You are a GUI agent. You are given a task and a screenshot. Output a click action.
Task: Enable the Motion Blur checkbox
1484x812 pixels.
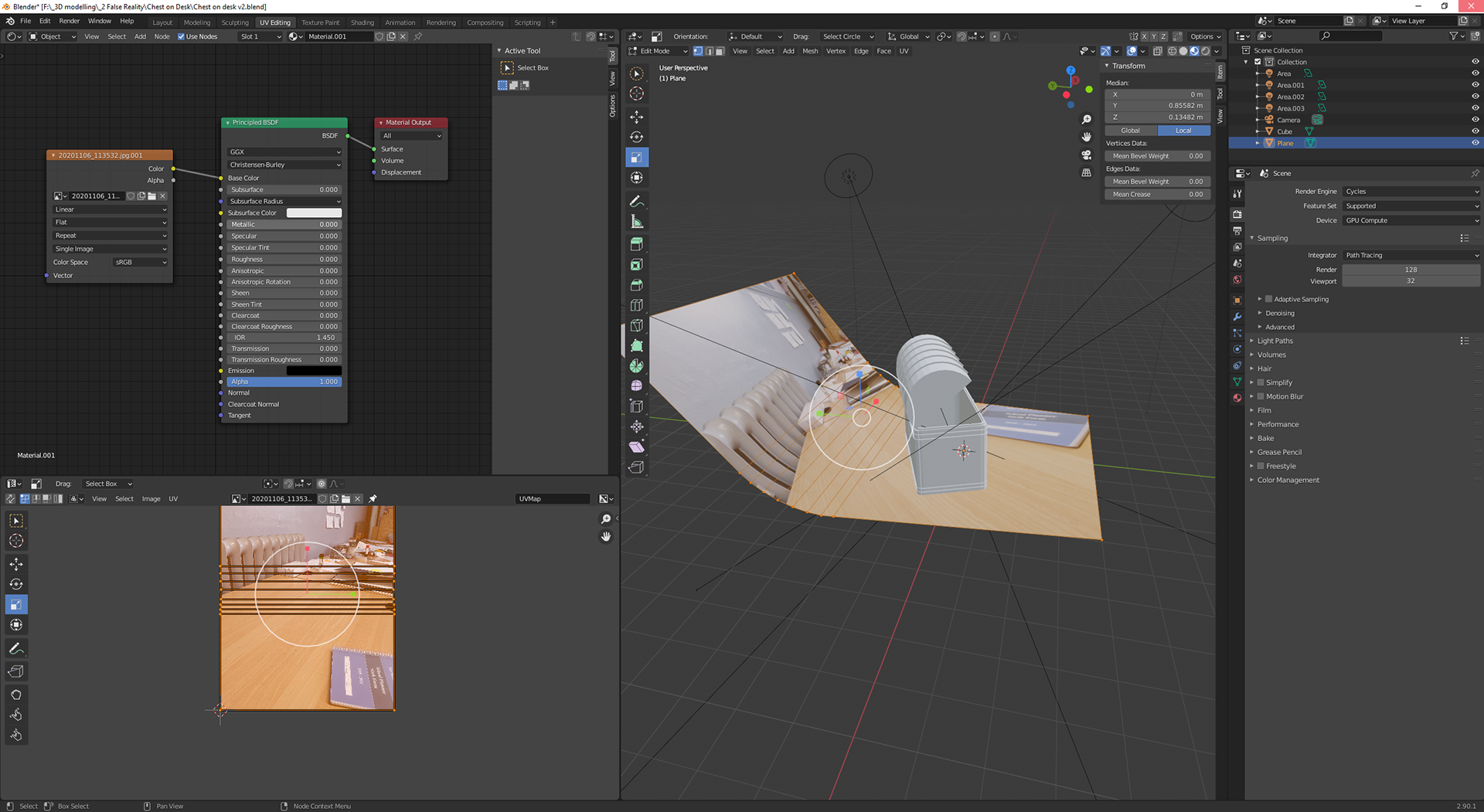coord(1261,396)
